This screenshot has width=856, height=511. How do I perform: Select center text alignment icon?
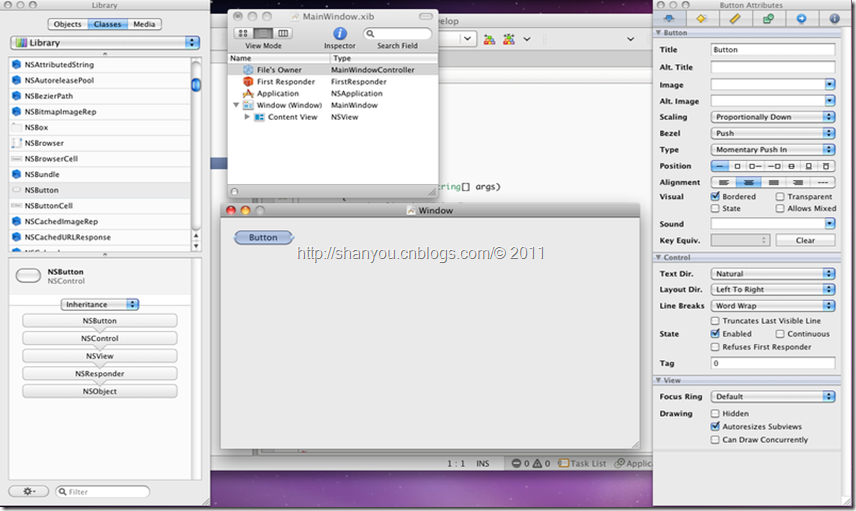pos(748,182)
